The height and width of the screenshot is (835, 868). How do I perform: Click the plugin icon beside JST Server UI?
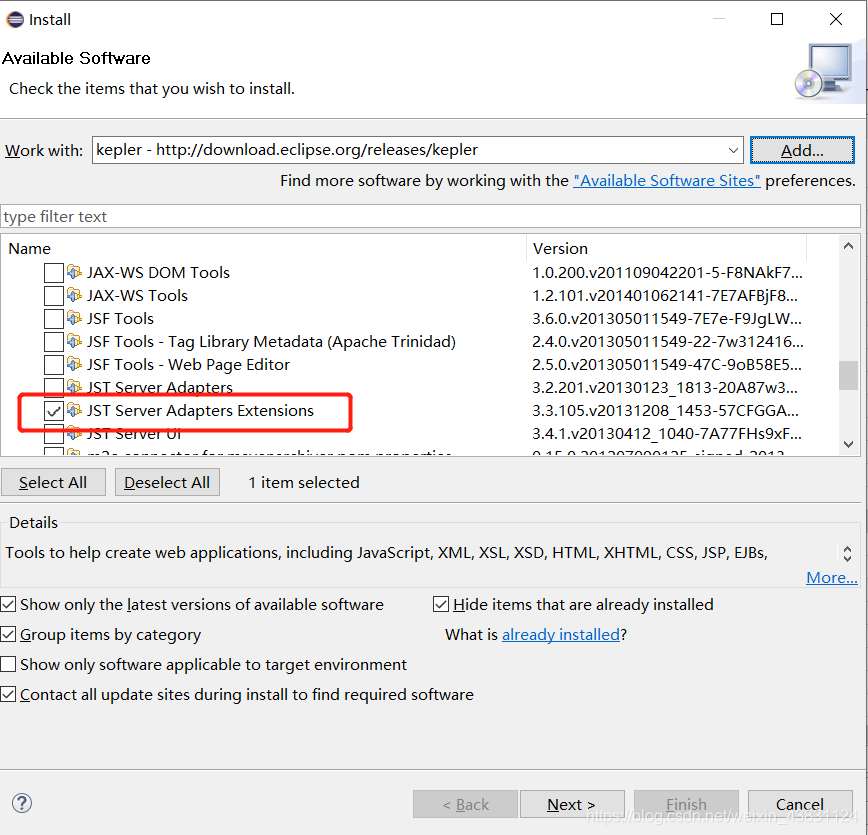pos(74,434)
